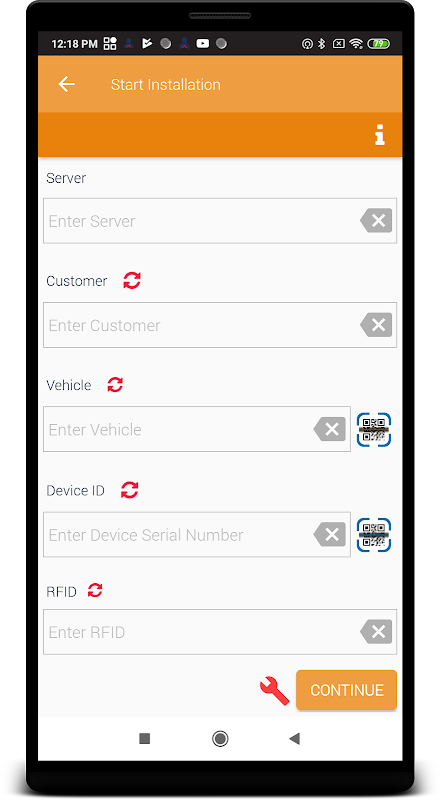Image resolution: width=440 pixels, height=800 pixels.
Task: Clear the Customer field
Action: (376, 325)
